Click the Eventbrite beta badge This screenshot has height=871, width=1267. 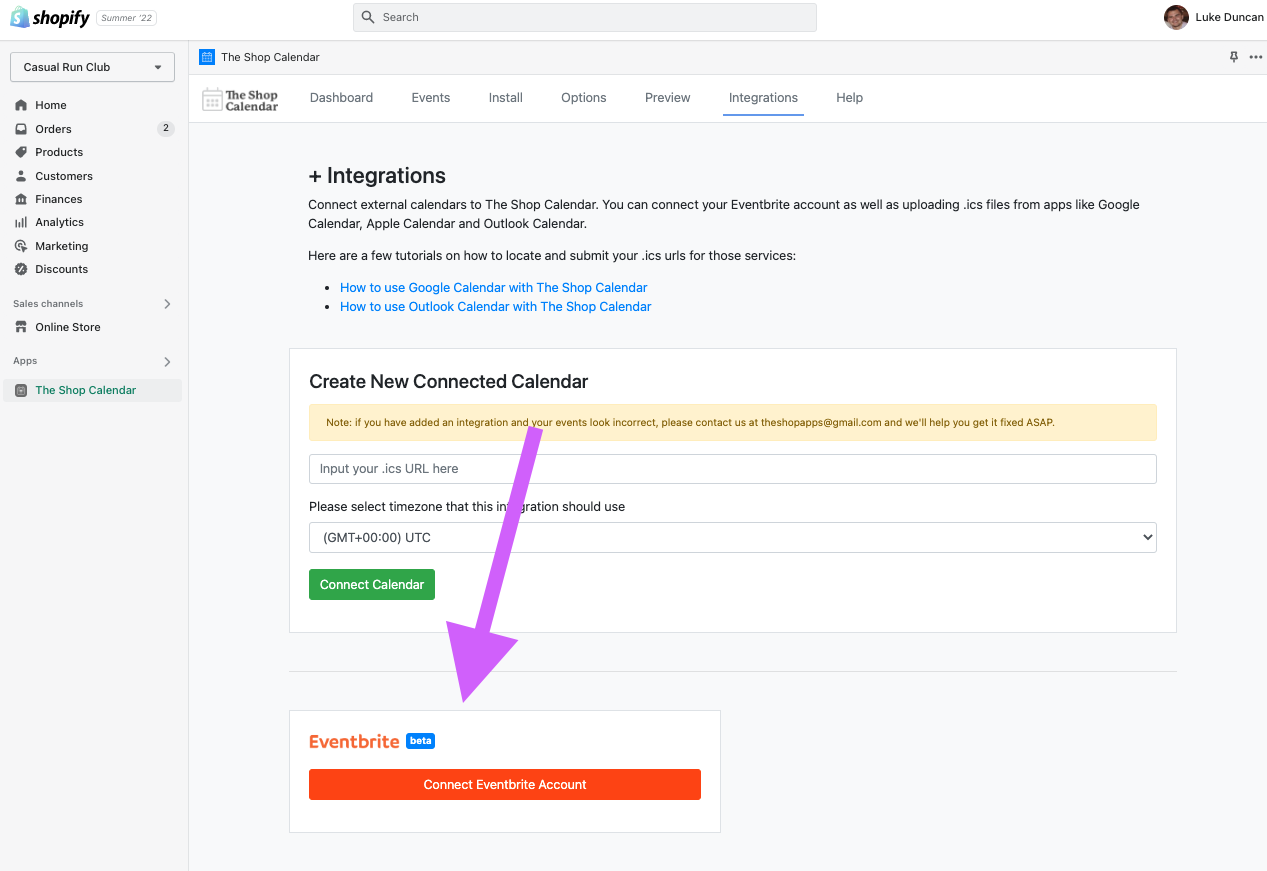[421, 741]
